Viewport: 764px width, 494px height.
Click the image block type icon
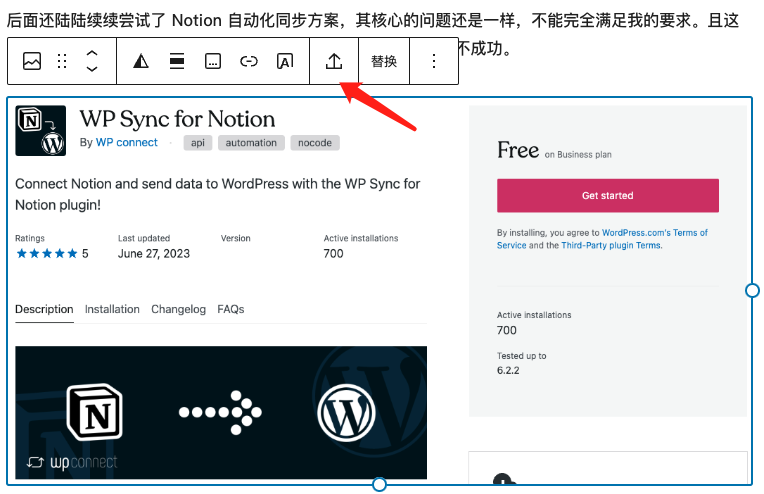tap(32, 61)
